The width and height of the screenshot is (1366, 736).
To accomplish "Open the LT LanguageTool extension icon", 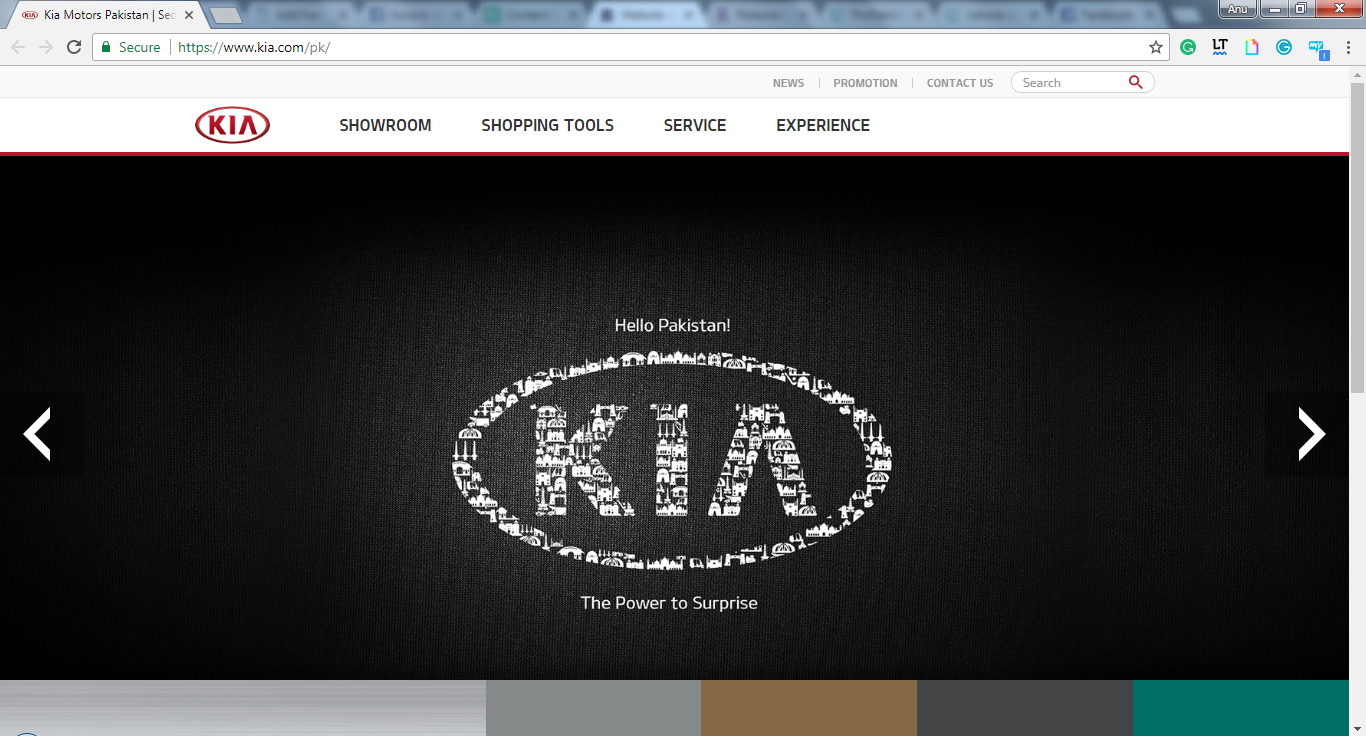I will (1220, 47).
